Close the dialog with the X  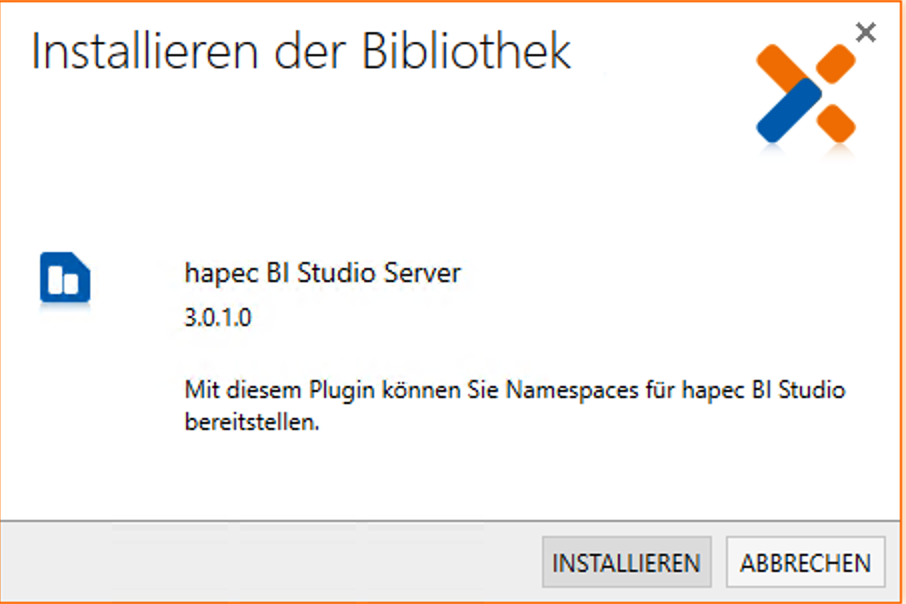click(866, 33)
